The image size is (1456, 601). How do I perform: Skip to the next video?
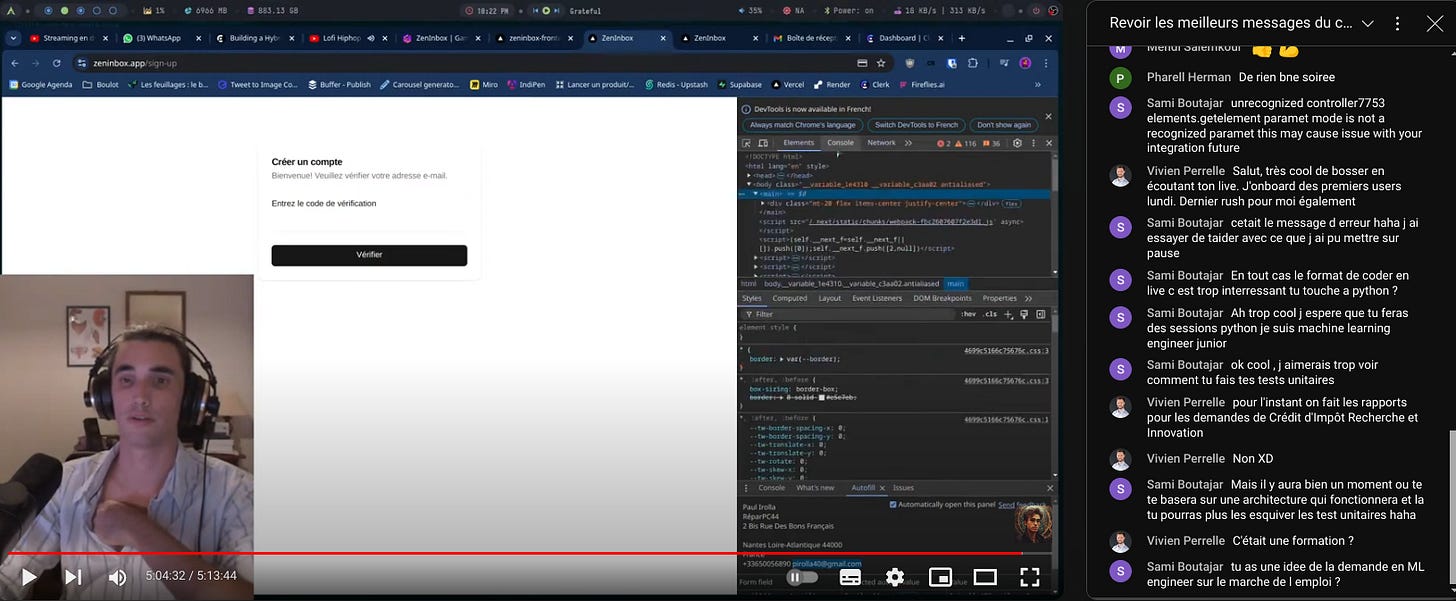point(73,576)
